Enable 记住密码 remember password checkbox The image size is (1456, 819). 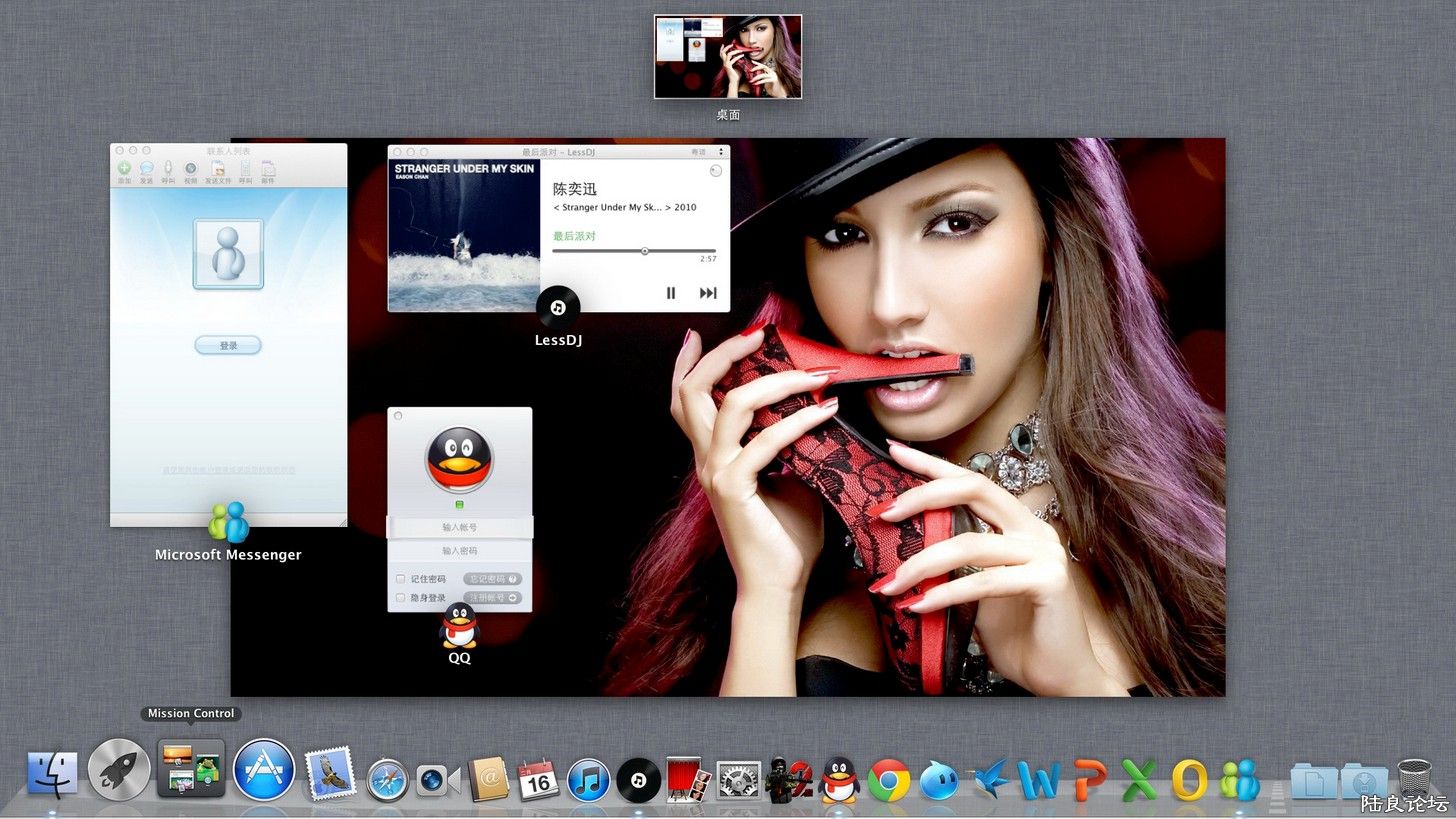click(401, 579)
